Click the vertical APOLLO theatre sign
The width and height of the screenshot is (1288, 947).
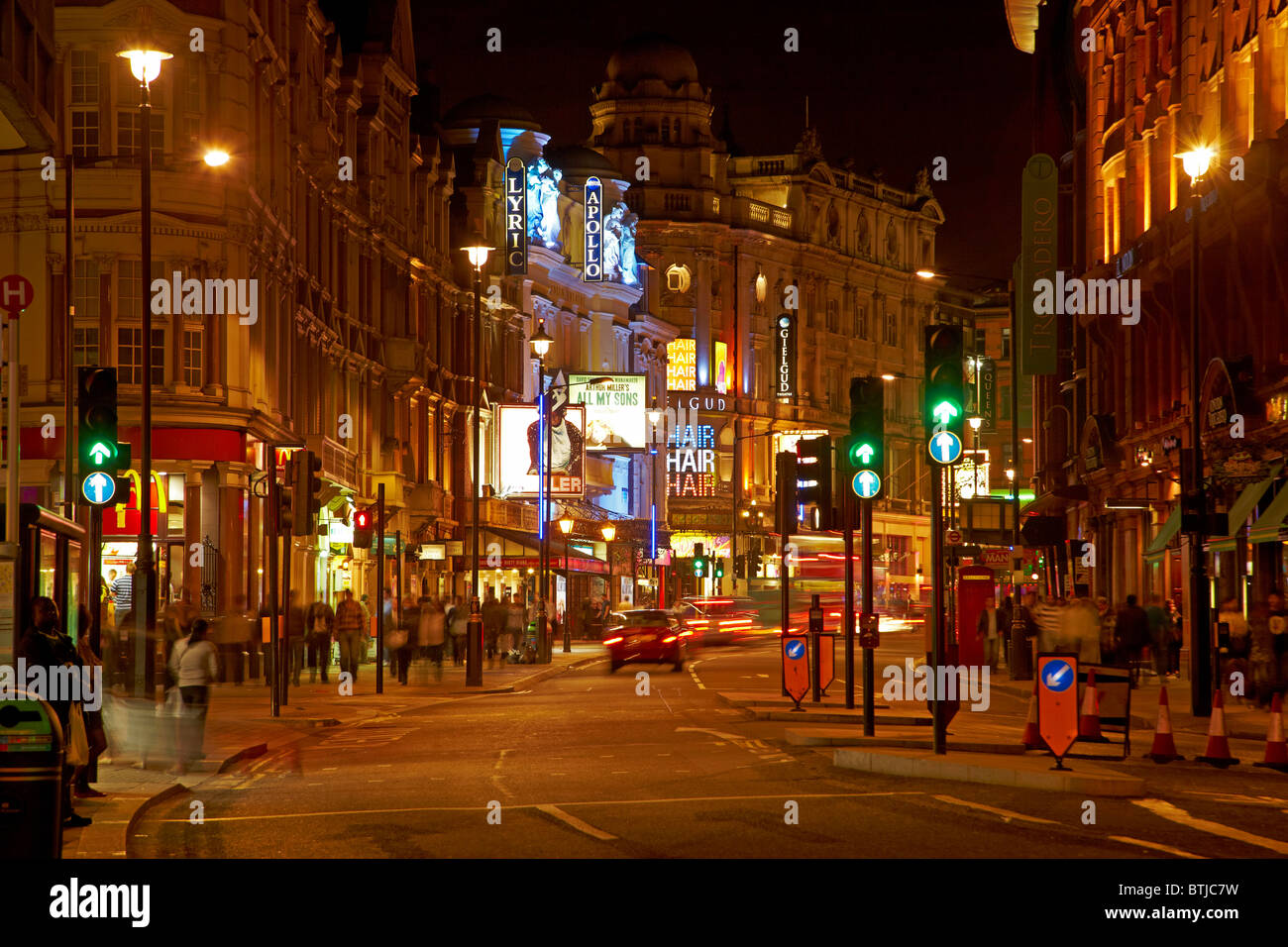coord(592,229)
